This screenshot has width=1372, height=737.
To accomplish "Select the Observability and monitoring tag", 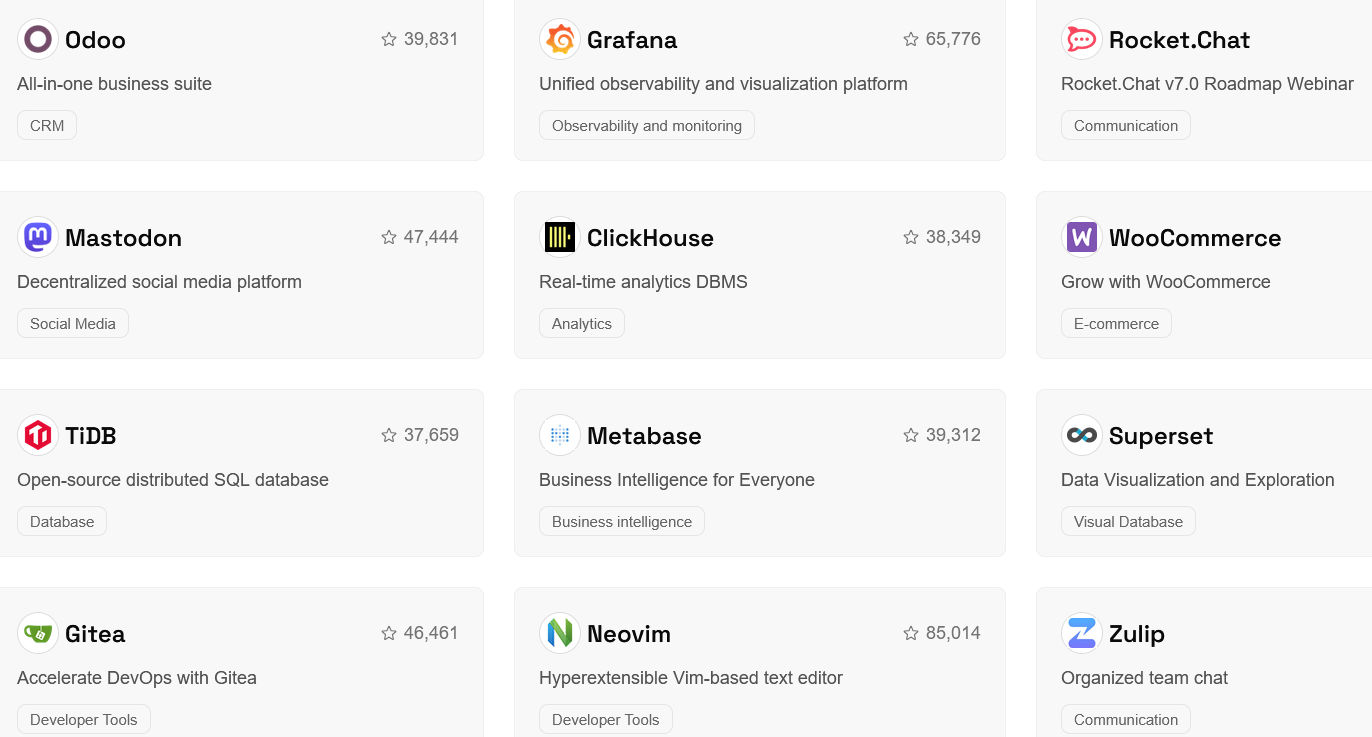I will 646,126.
